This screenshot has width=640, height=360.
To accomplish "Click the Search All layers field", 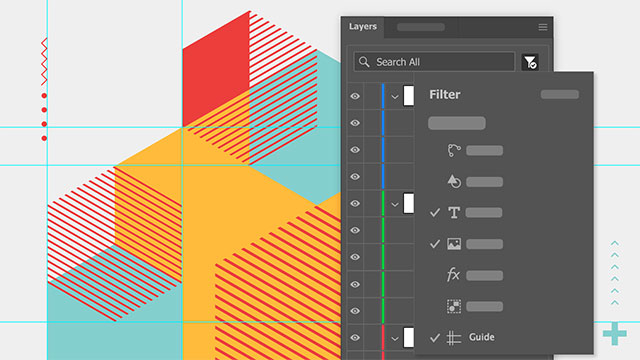I will 434,62.
